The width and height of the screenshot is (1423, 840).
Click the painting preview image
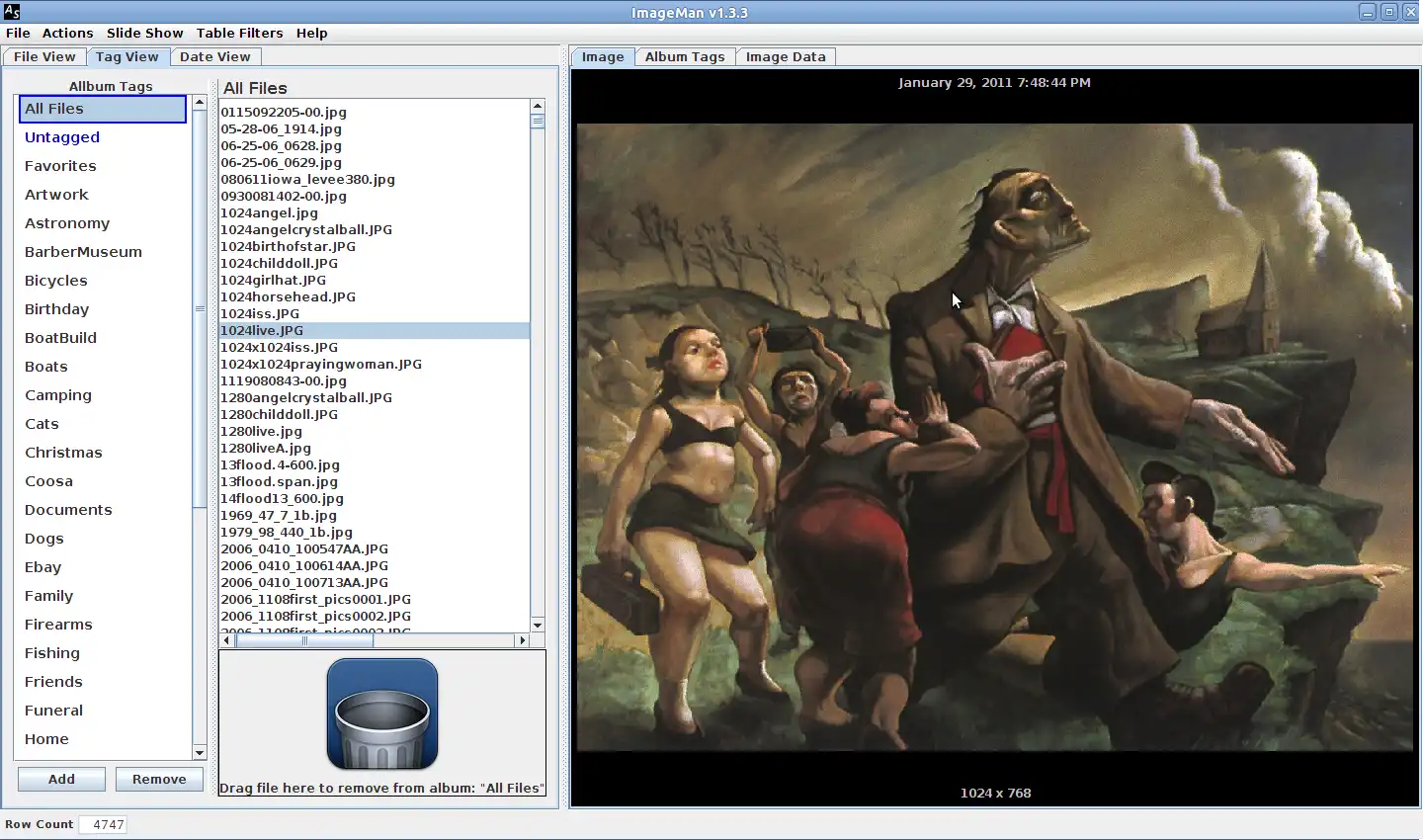click(x=995, y=437)
